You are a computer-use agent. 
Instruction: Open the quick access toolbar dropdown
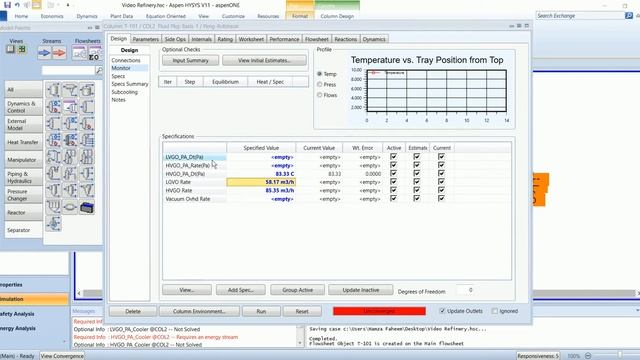[x=67, y=5]
